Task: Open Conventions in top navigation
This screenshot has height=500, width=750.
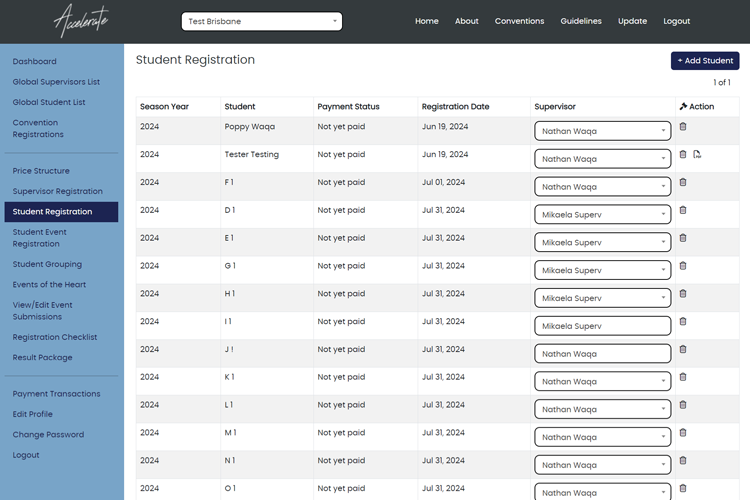Action: click(x=519, y=21)
